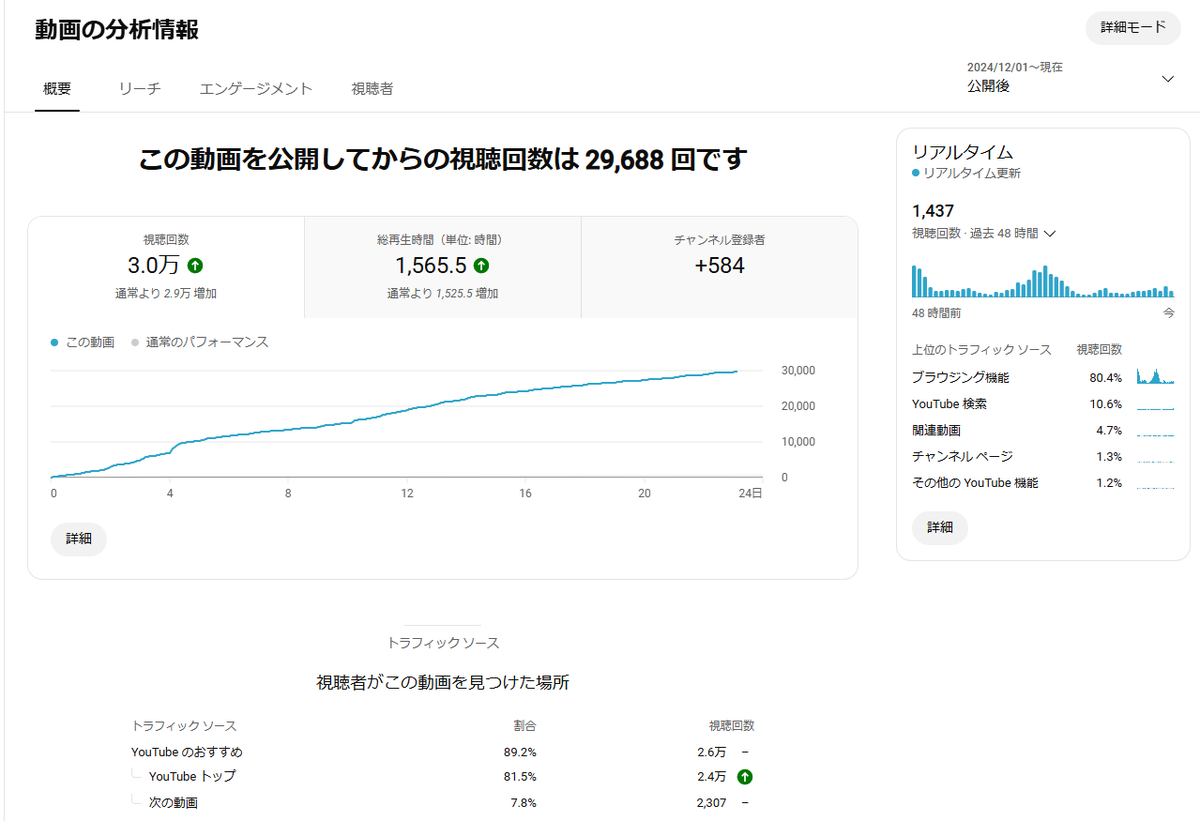Select ブラウジング機能 traffic source row

click(x=1043, y=378)
